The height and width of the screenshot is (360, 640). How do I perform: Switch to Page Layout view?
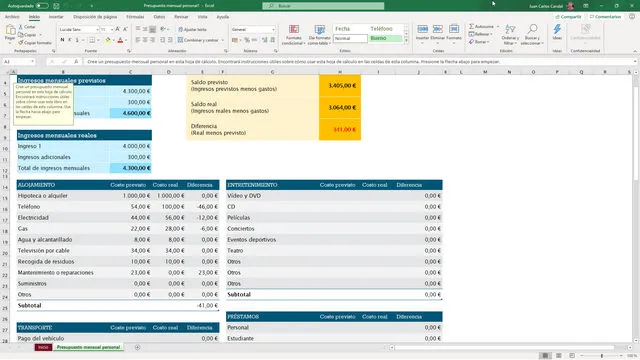tap(559, 356)
